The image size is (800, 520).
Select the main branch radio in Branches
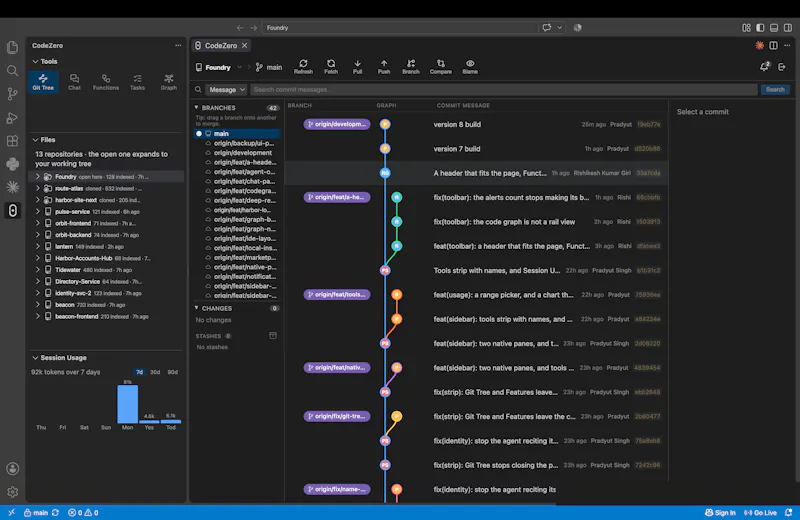click(199, 134)
